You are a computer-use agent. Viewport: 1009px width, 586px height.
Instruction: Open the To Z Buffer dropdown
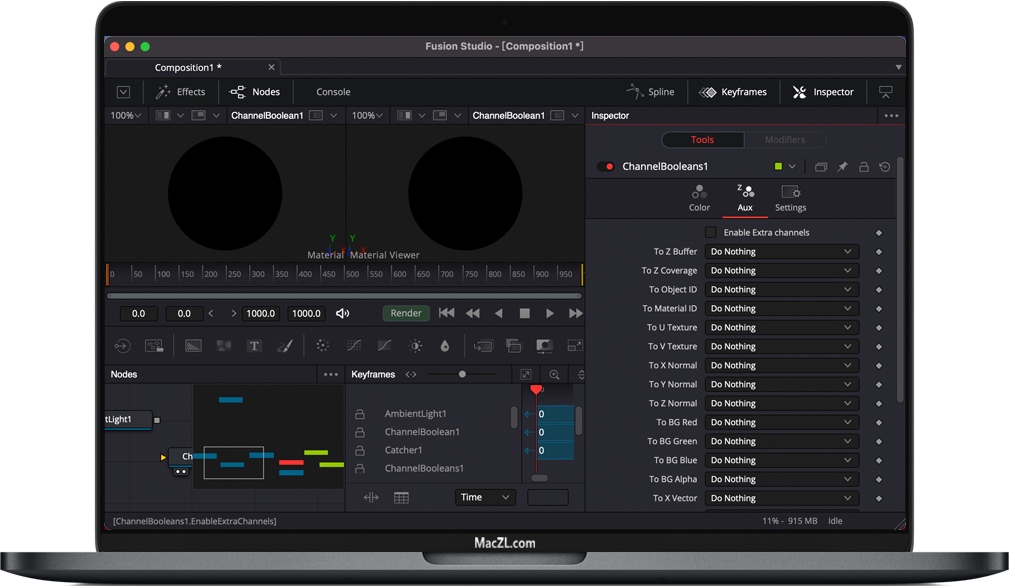pyautogui.click(x=781, y=252)
